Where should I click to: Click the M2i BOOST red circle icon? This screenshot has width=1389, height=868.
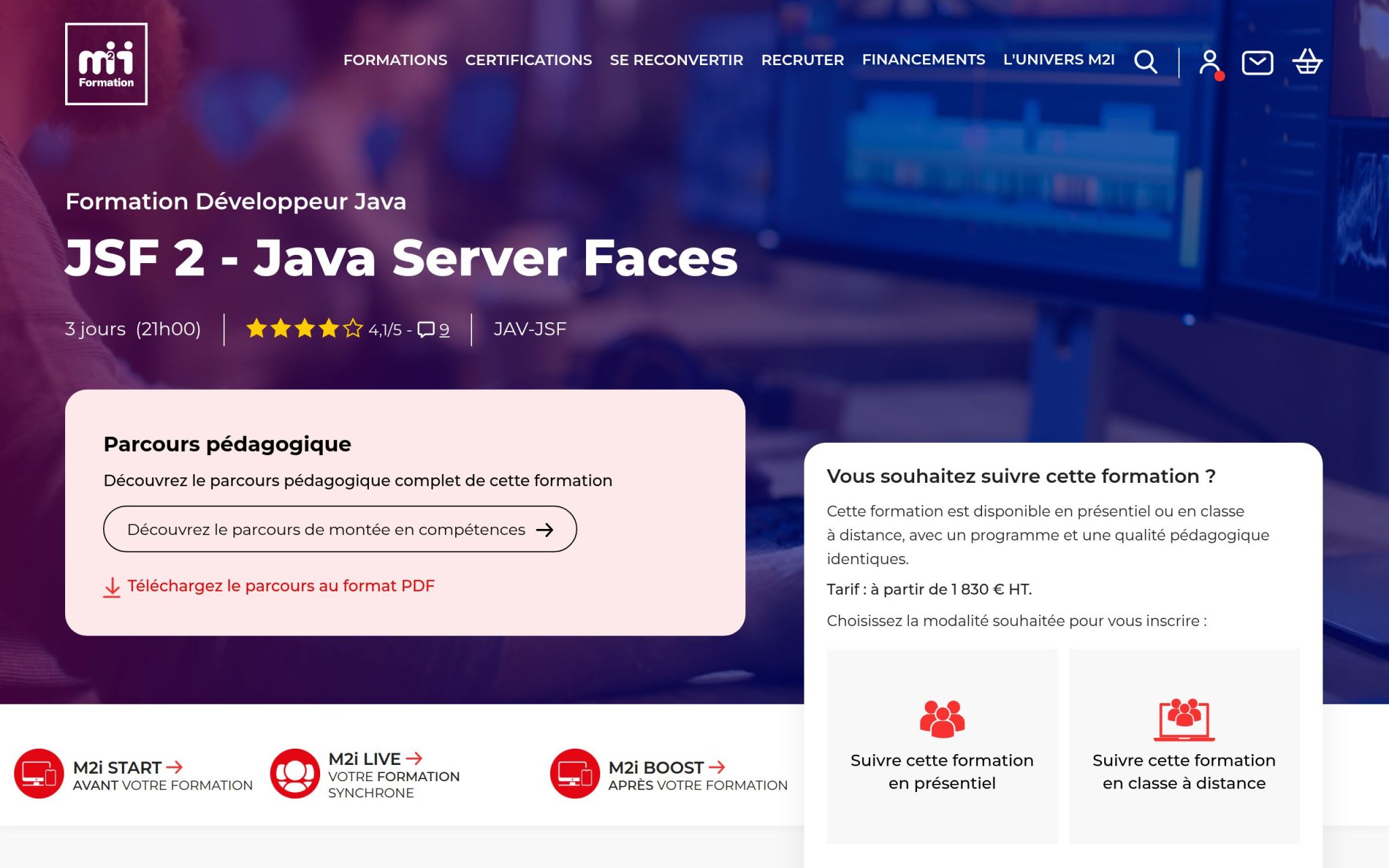(x=574, y=774)
